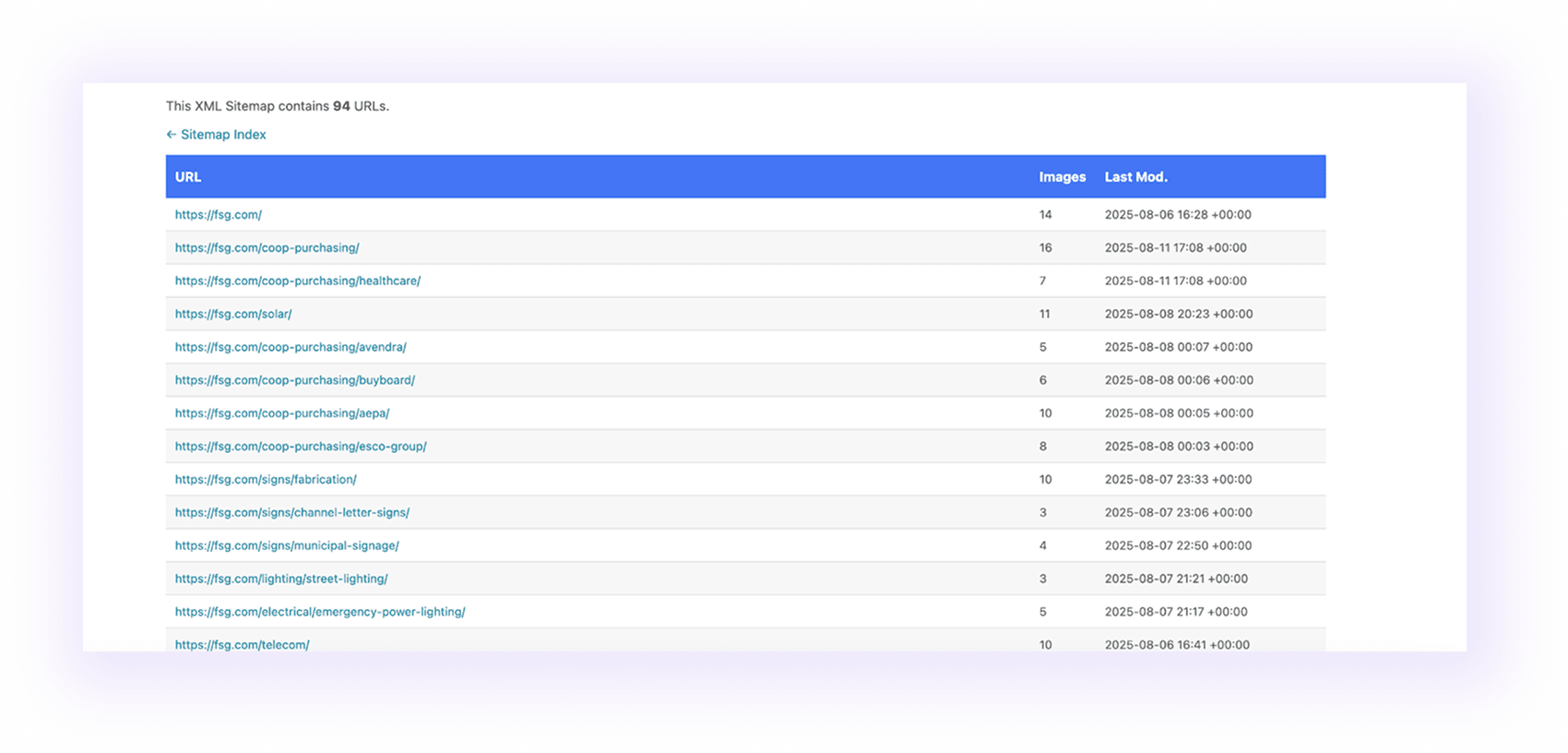Open the https://fsg.com/ link
The height and width of the screenshot is (753, 1568).
coord(219,215)
